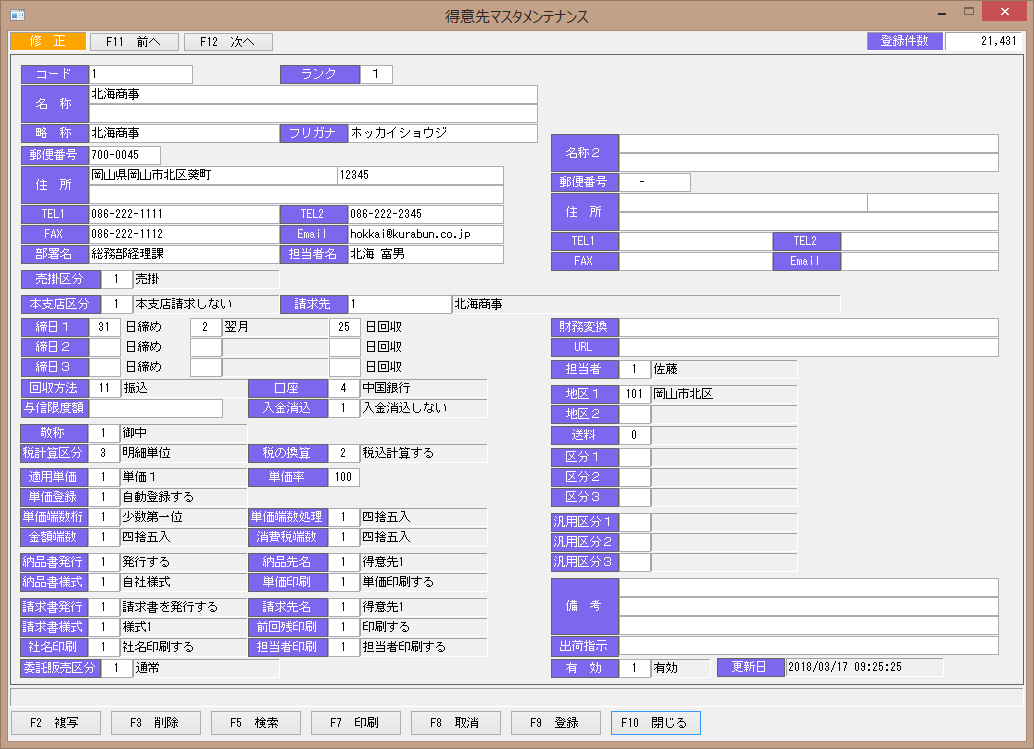Click the first 備考 remarks line

pos(808,587)
